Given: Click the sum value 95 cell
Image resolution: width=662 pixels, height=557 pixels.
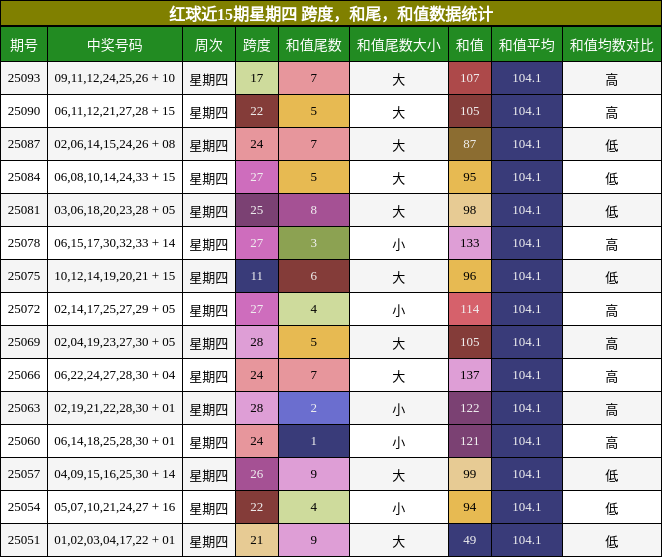Looking at the screenshot, I should 470,177.
